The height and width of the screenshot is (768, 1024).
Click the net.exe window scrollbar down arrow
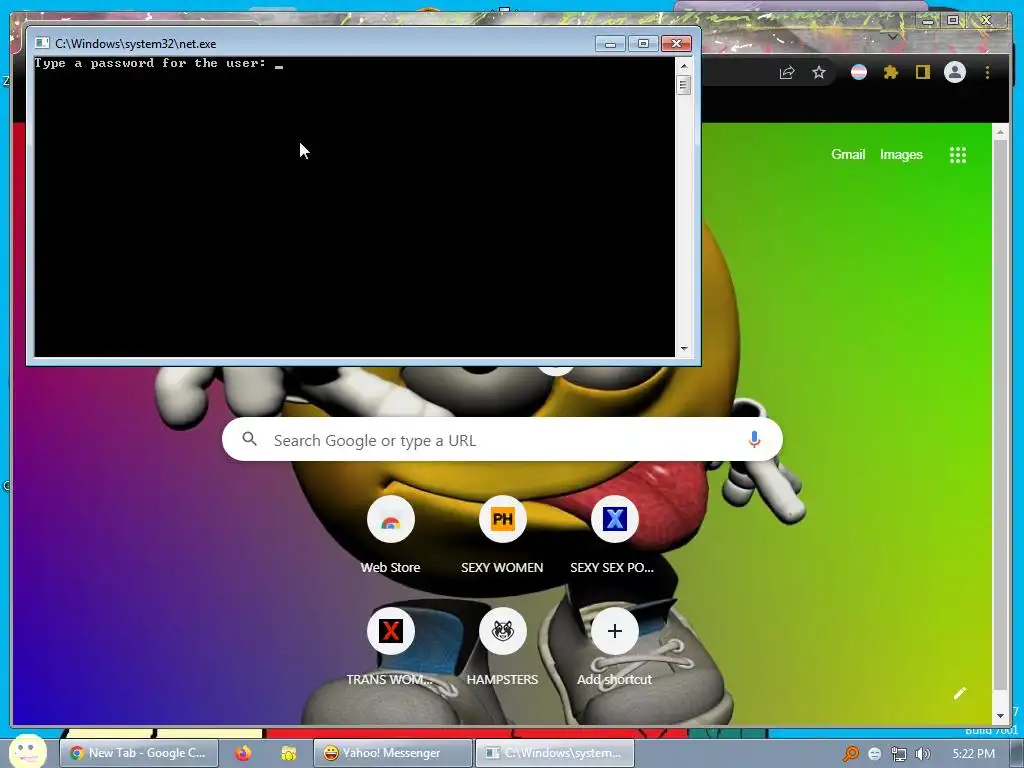pyautogui.click(x=684, y=349)
